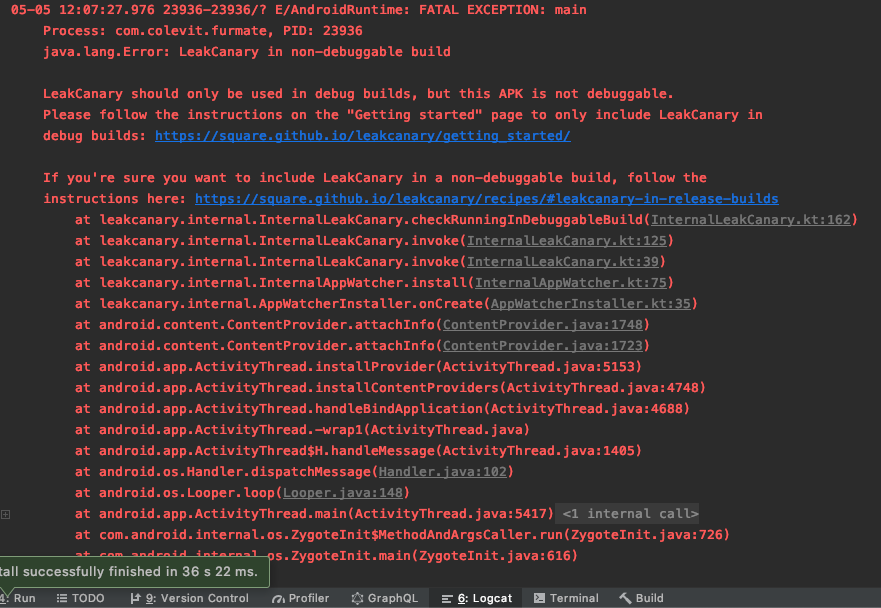Screen dimensions: 881x608
Task: Click the TODO list icon
Action: click(x=62, y=598)
